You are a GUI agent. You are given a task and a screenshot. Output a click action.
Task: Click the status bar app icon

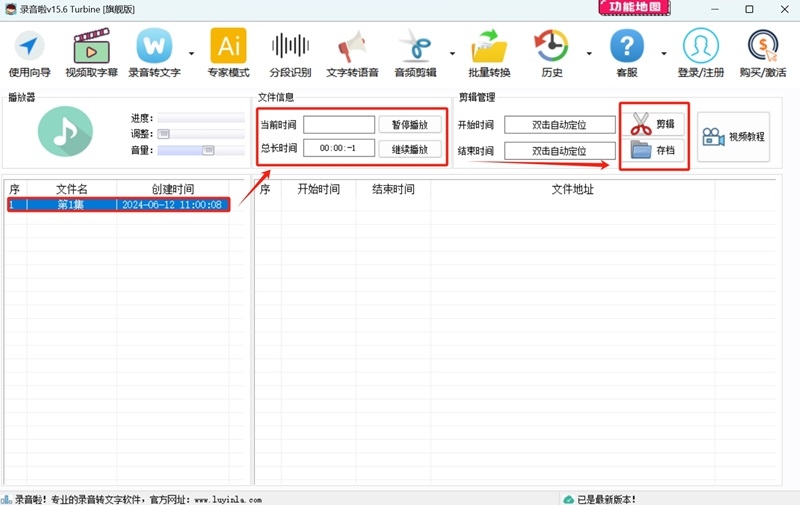point(7,499)
